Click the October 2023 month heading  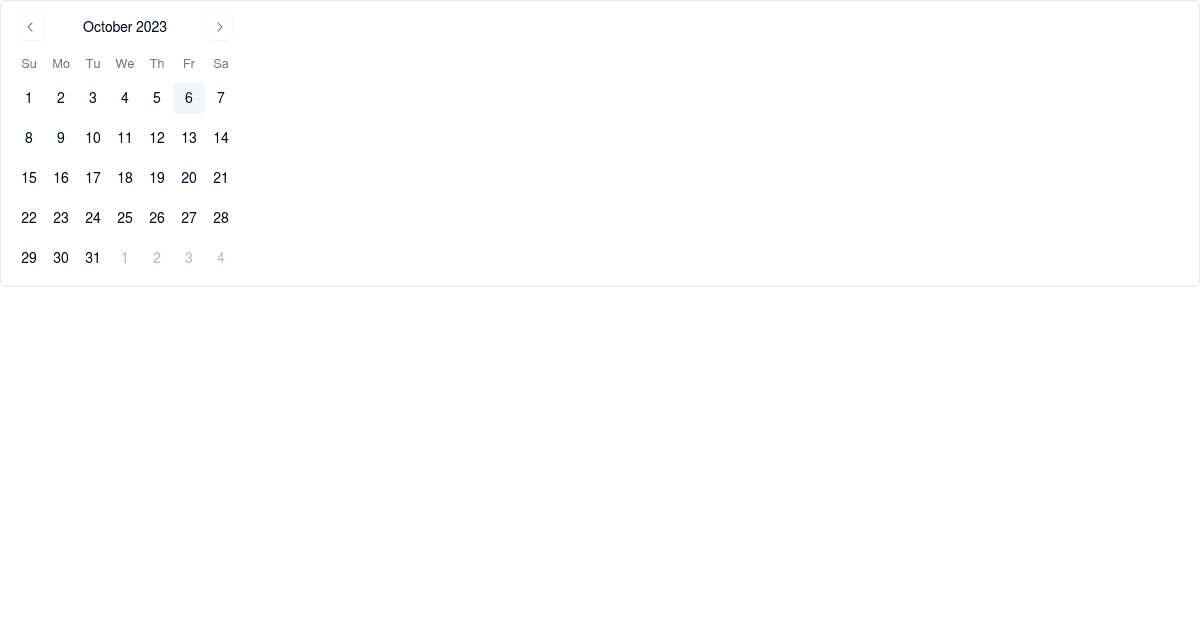pyautogui.click(x=125, y=27)
